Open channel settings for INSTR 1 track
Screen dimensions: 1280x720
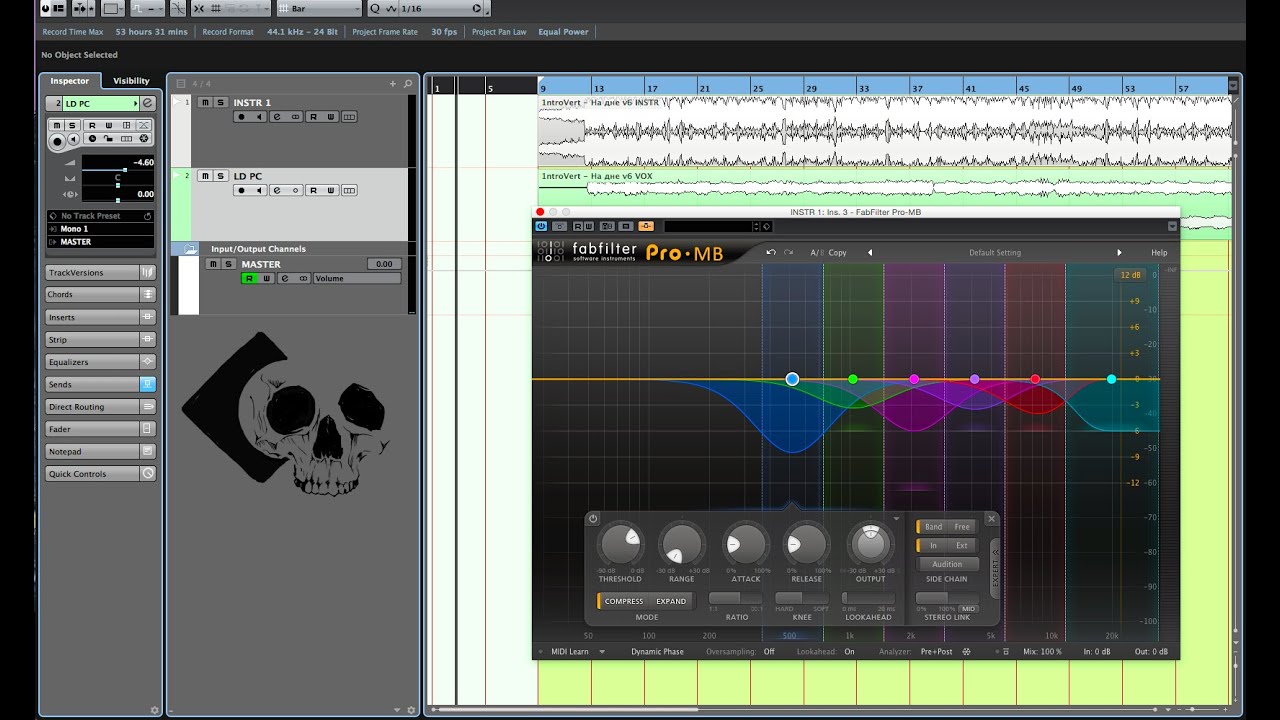click(277, 117)
